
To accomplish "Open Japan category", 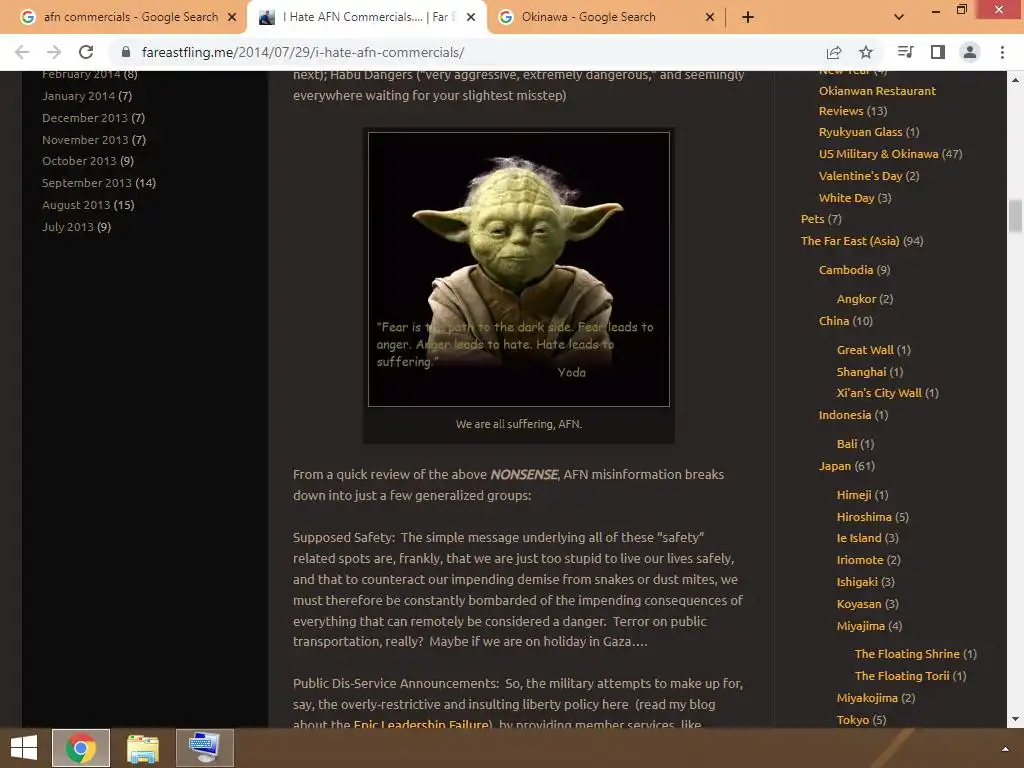I will click(x=835, y=466).
